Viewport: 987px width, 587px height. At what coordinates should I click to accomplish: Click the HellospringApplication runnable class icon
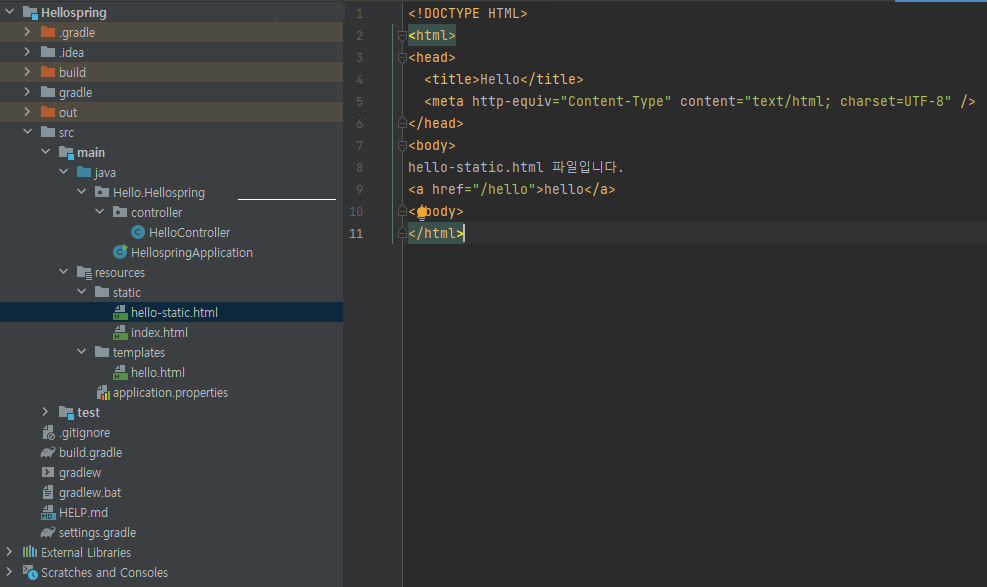[x=120, y=252]
